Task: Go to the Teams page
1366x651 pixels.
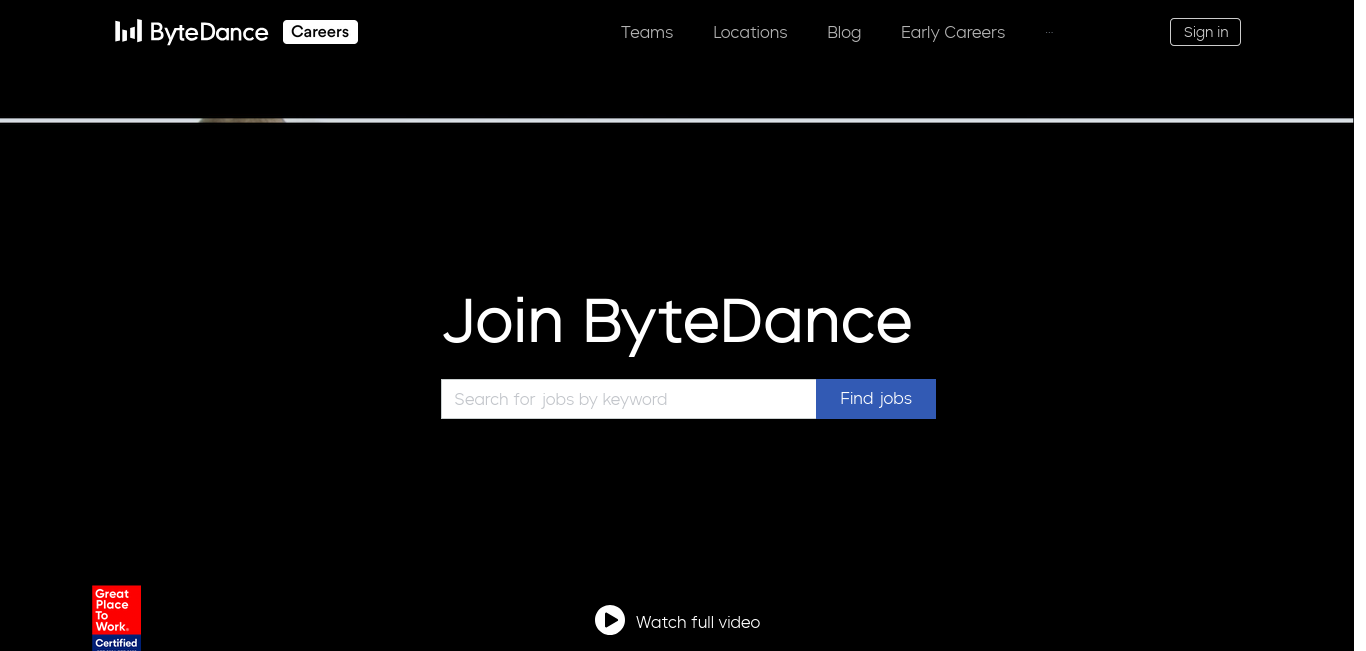Action: pos(647,32)
